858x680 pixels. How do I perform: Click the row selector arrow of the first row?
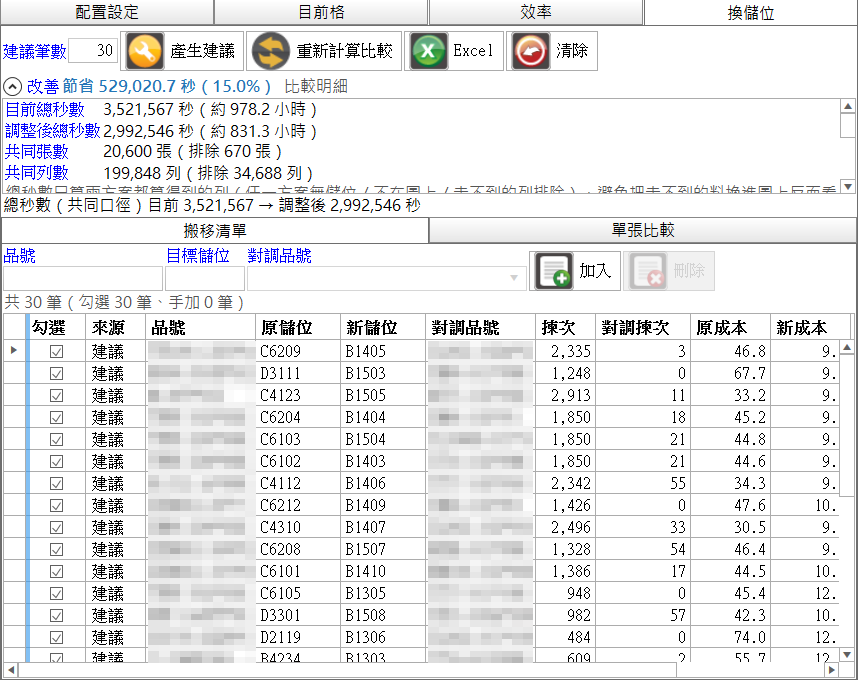(14, 351)
